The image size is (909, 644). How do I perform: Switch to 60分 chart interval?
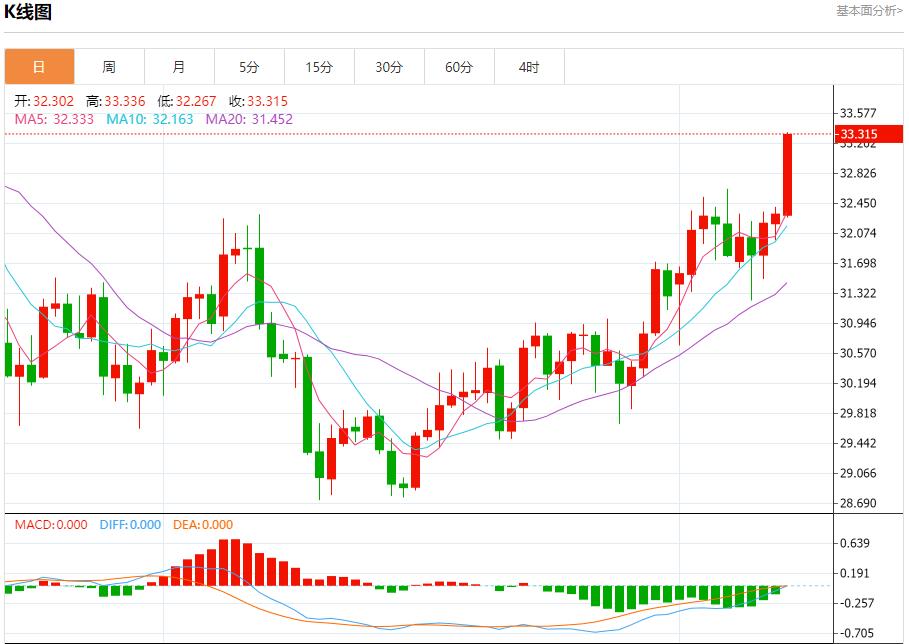(459, 67)
